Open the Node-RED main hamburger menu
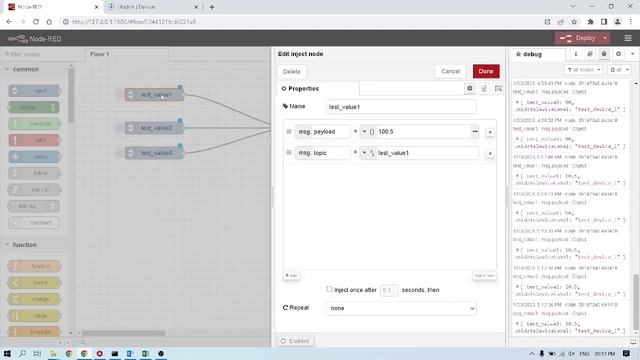The width and height of the screenshot is (640, 360). 628,38
